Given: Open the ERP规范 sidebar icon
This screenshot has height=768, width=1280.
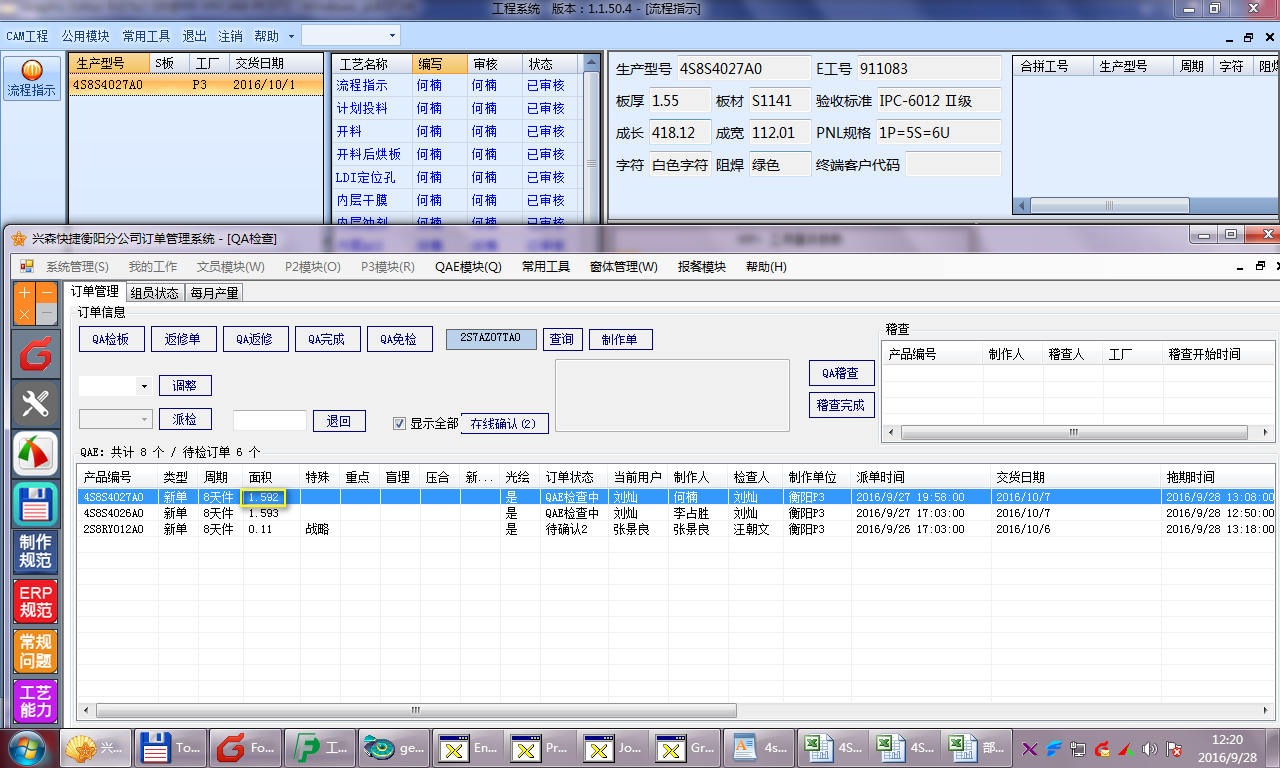Looking at the screenshot, I should (35, 602).
